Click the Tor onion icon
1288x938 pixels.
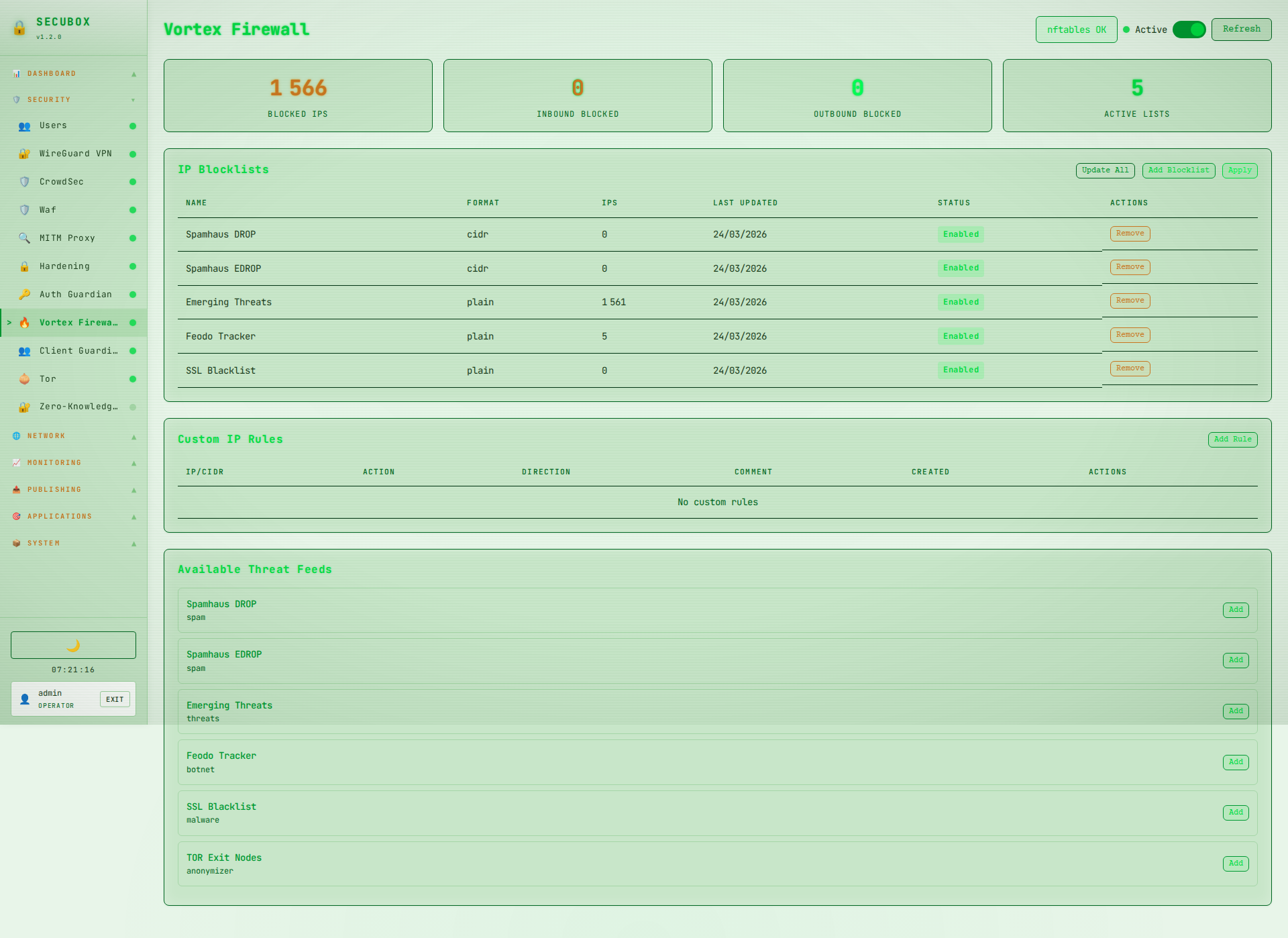[x=25, y=379]
